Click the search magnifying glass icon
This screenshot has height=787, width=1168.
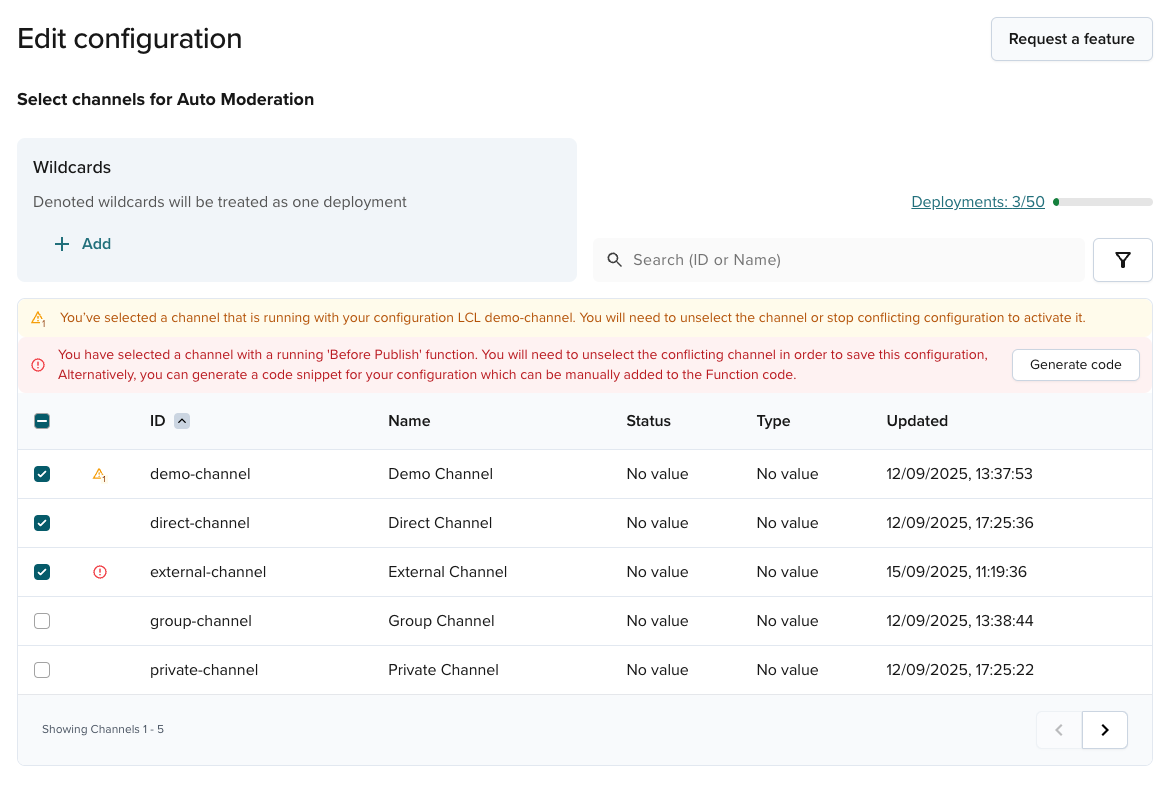pos(614,259)
